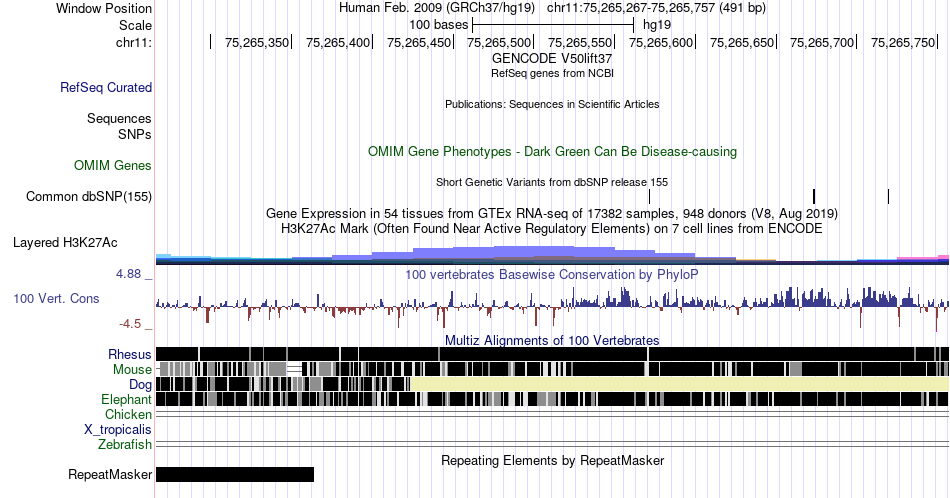Click the chr11:75,265,267-75,265,757 position text
Image resolution: width=950 pixels, height=498 pixels.
tap(656, 8)
